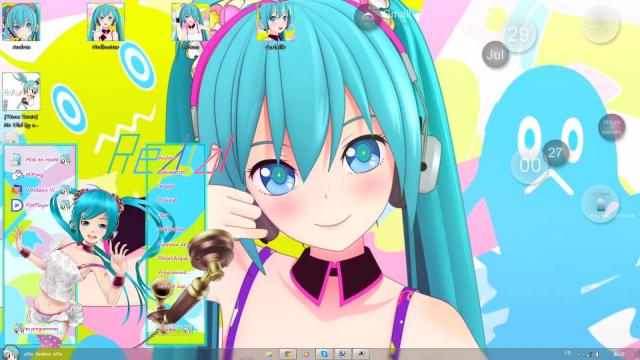Open the volume icon in system tray
Screen dimensions: 640x360
tap(598, 354)
